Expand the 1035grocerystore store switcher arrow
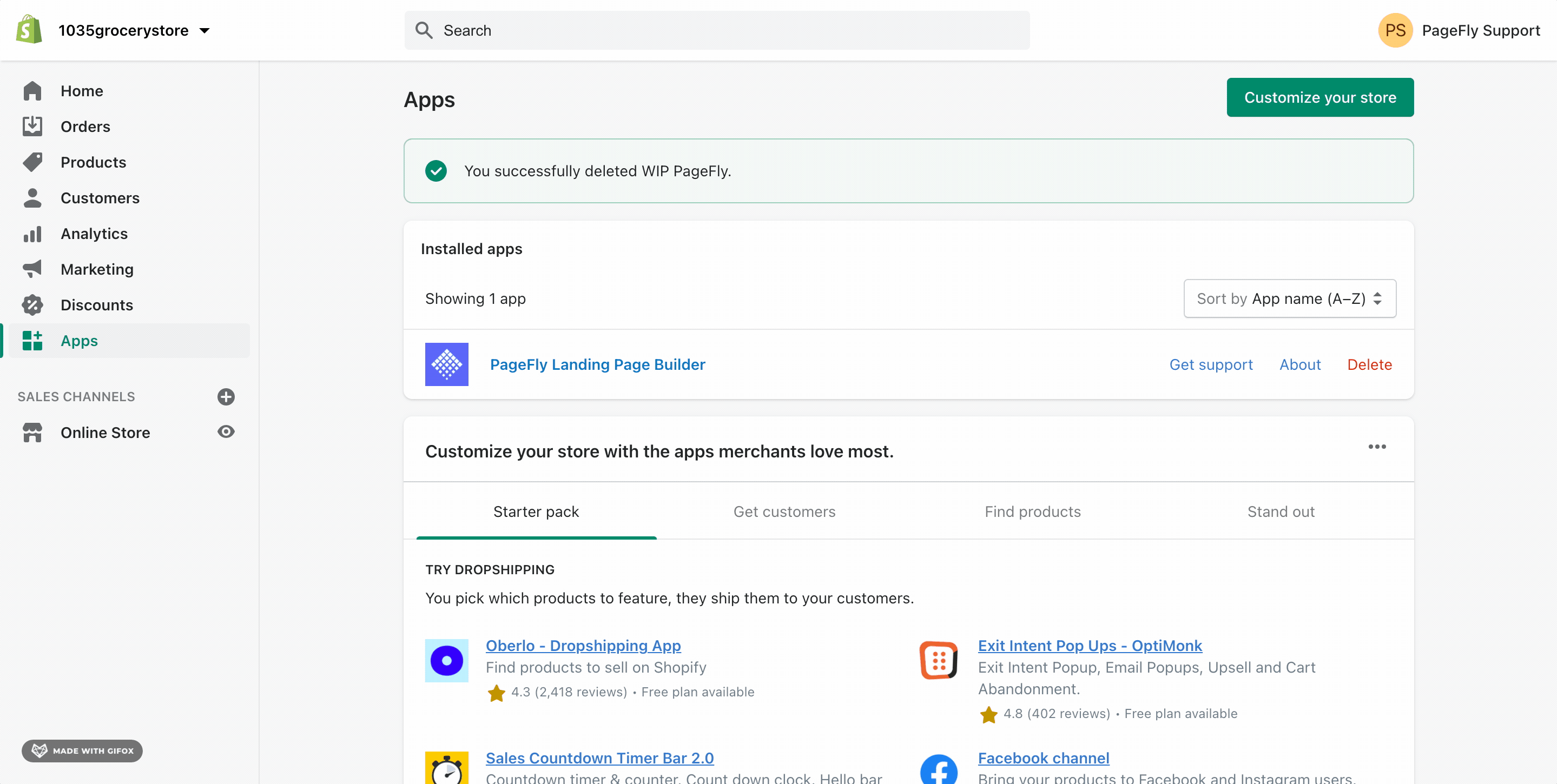Image resolution: width=1557 pixels, height=784 pixels. tap(205, 30)
